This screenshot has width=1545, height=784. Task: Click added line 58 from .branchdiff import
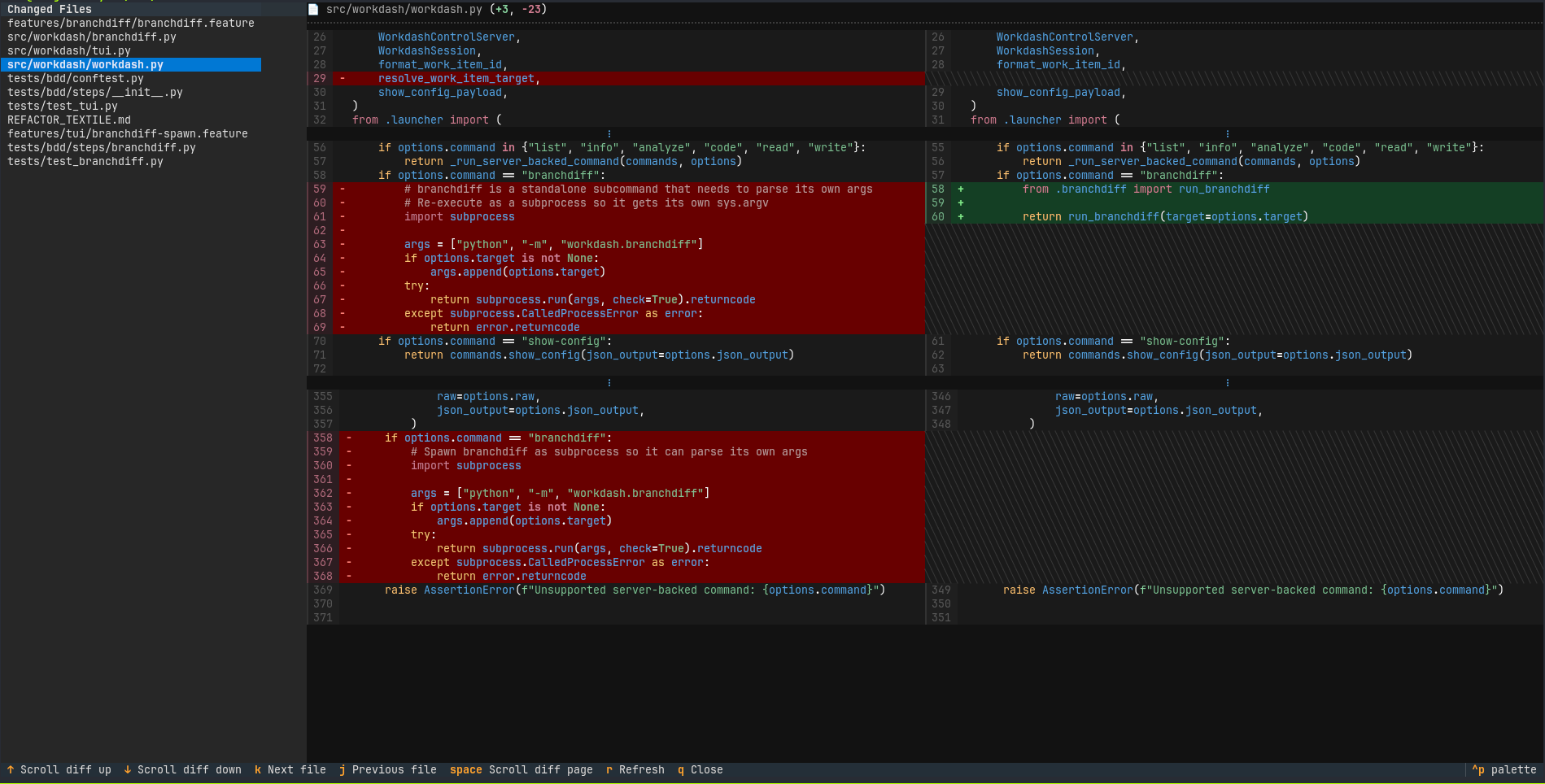(x=1235, y=189)
